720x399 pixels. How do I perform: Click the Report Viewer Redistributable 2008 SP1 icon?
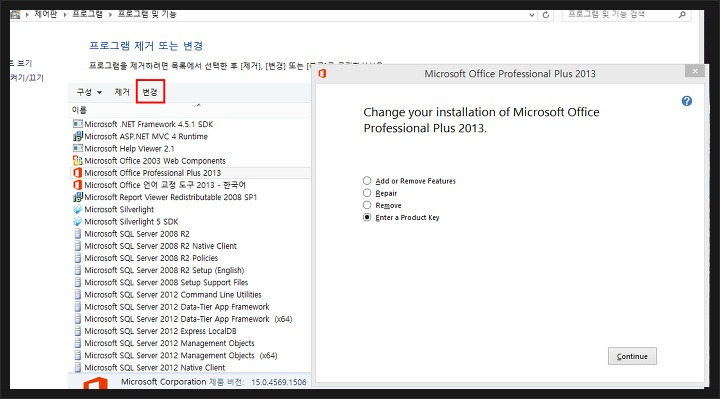(x=78, y=197)
